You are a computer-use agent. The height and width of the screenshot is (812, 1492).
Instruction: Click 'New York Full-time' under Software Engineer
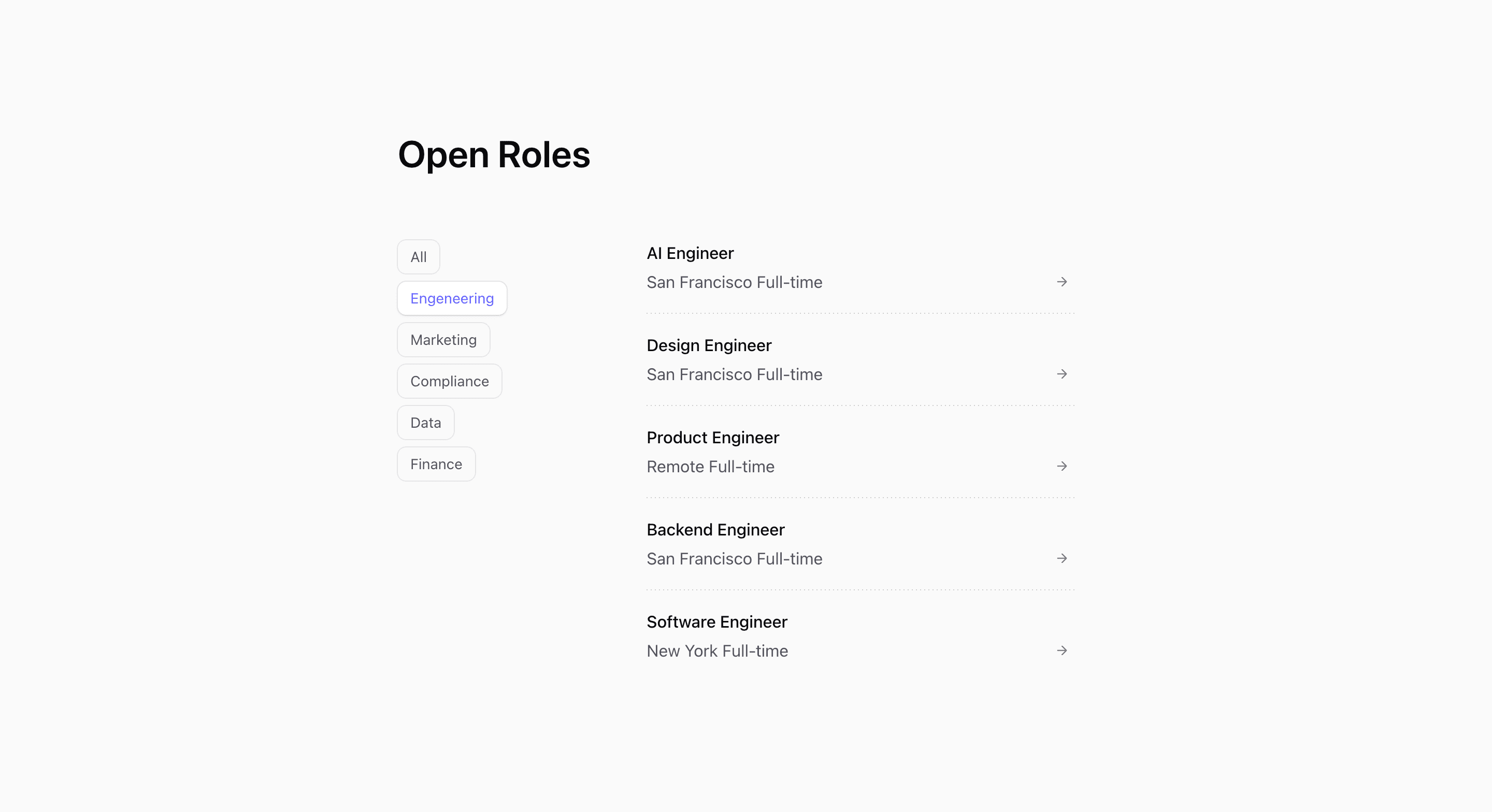717,651
